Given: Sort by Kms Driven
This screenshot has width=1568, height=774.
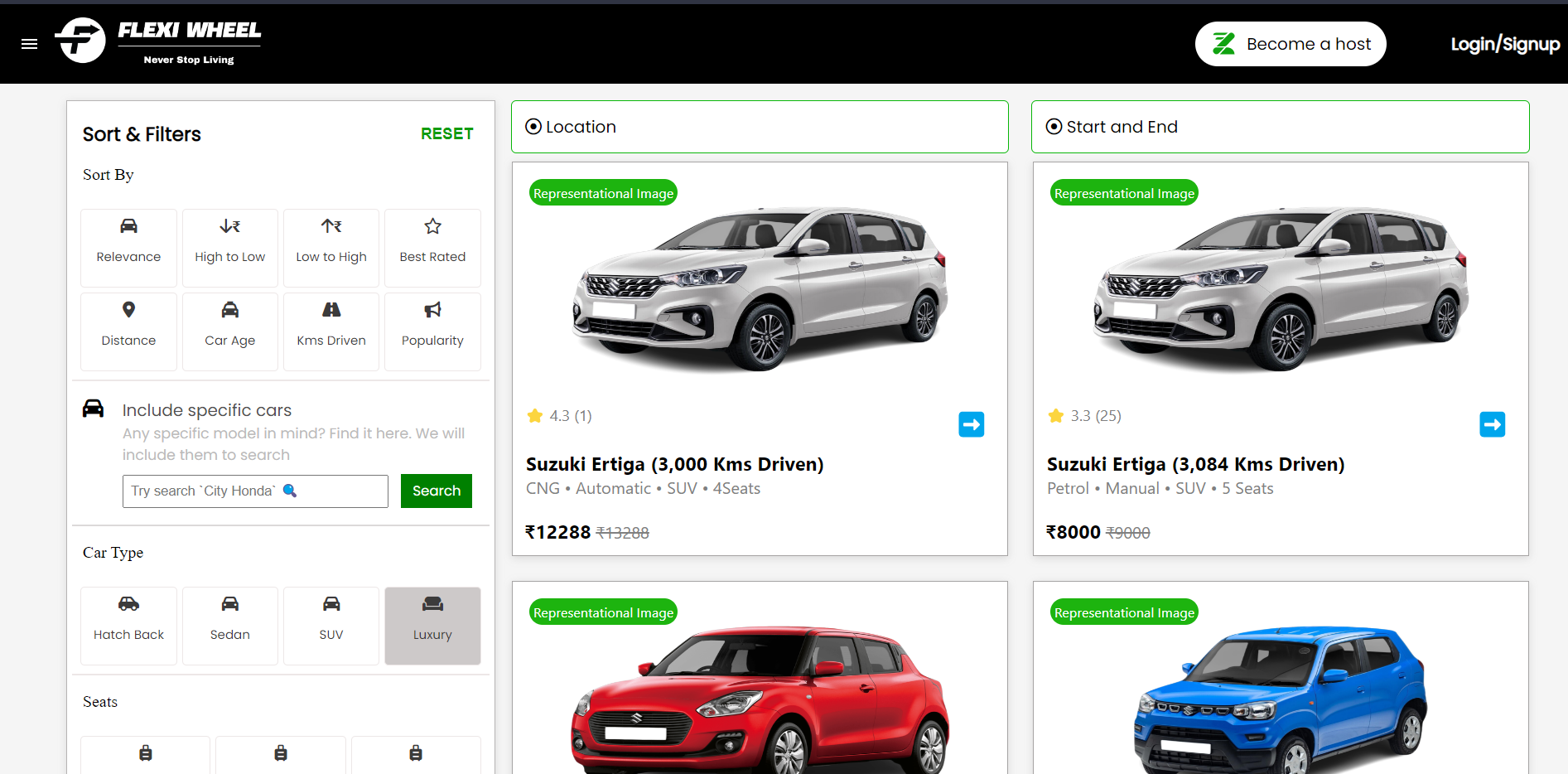Looking at the screenshot, I should [331, 331].
